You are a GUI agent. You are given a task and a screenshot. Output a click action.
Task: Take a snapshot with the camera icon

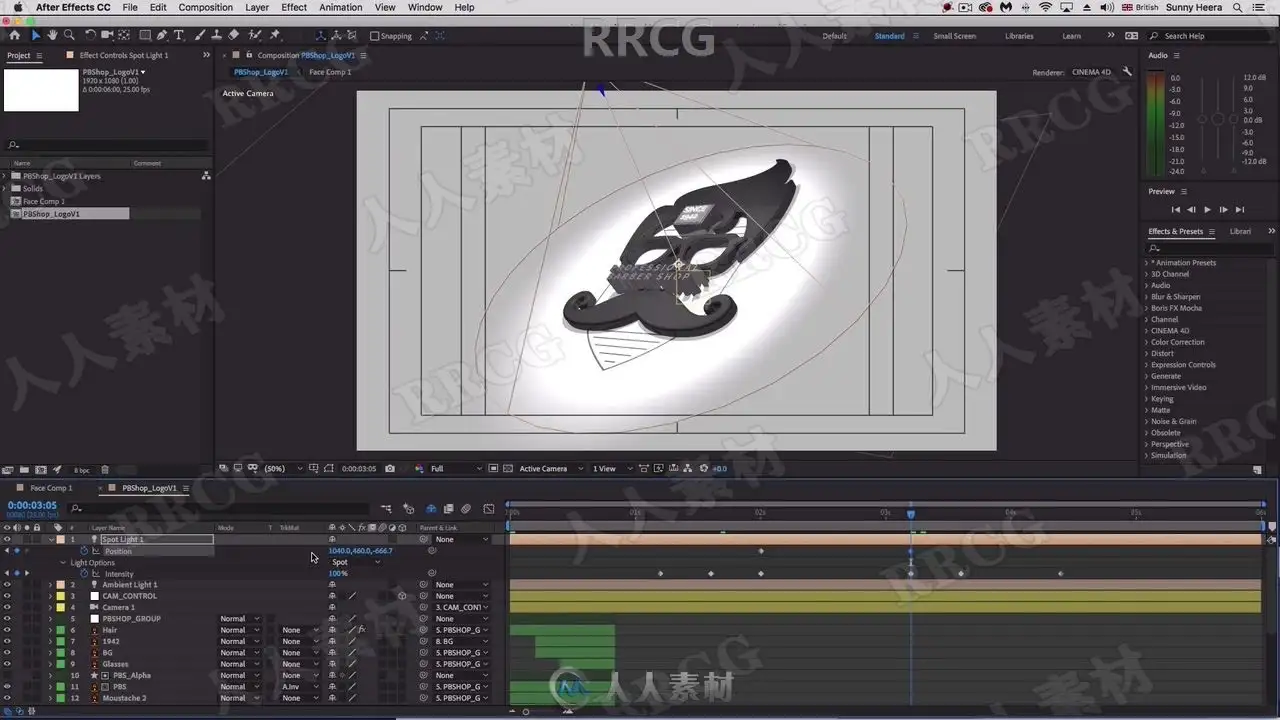(x=390, y=468)
